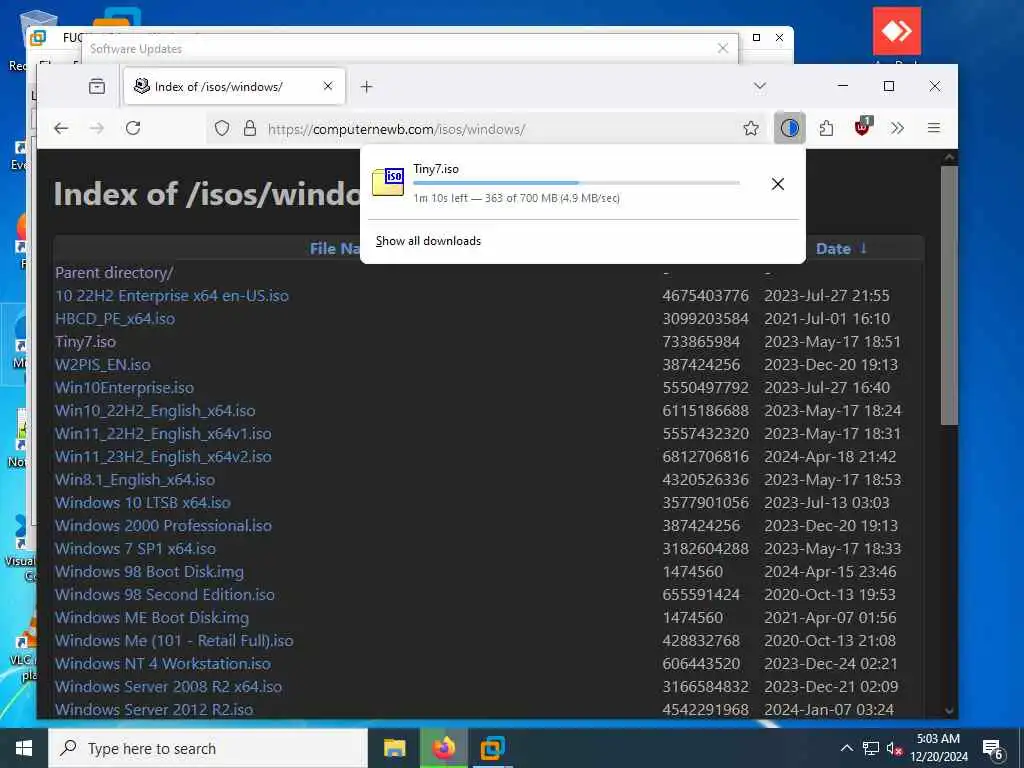Bookmark this page with the star
Viewport: 1024px width, 768px height.
(751, 129)
